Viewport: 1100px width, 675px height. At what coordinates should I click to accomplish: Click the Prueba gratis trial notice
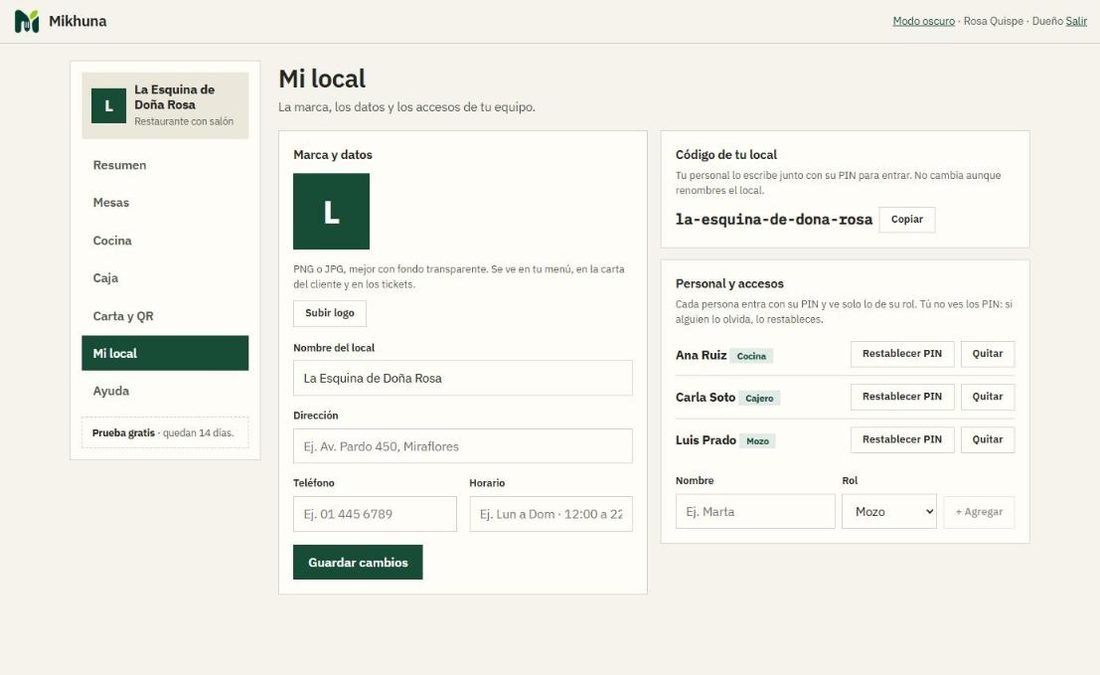pos(165,433)
